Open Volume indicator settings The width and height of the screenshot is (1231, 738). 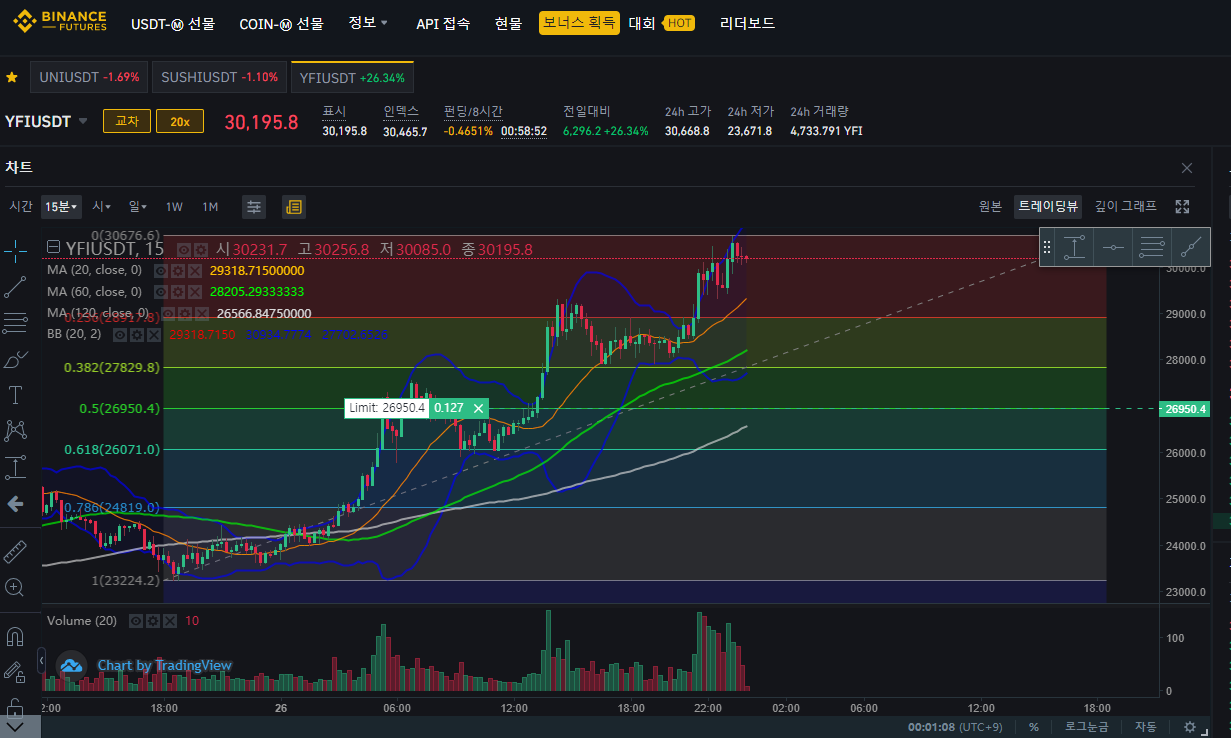[153, 621]
